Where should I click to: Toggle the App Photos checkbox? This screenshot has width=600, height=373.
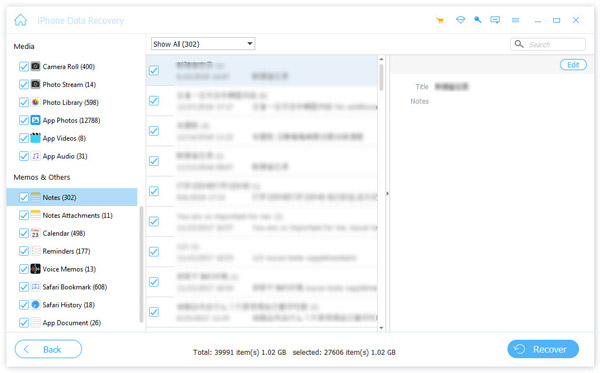click(24, 120)
